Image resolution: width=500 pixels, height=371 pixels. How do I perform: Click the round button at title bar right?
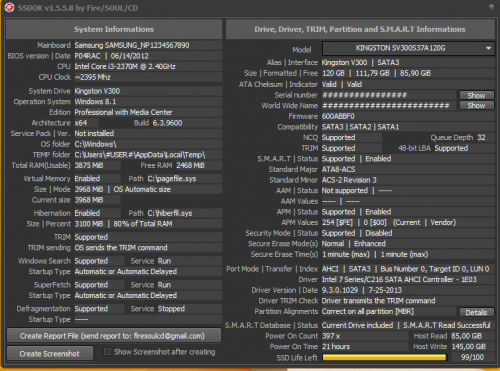(x=491, y=7)
